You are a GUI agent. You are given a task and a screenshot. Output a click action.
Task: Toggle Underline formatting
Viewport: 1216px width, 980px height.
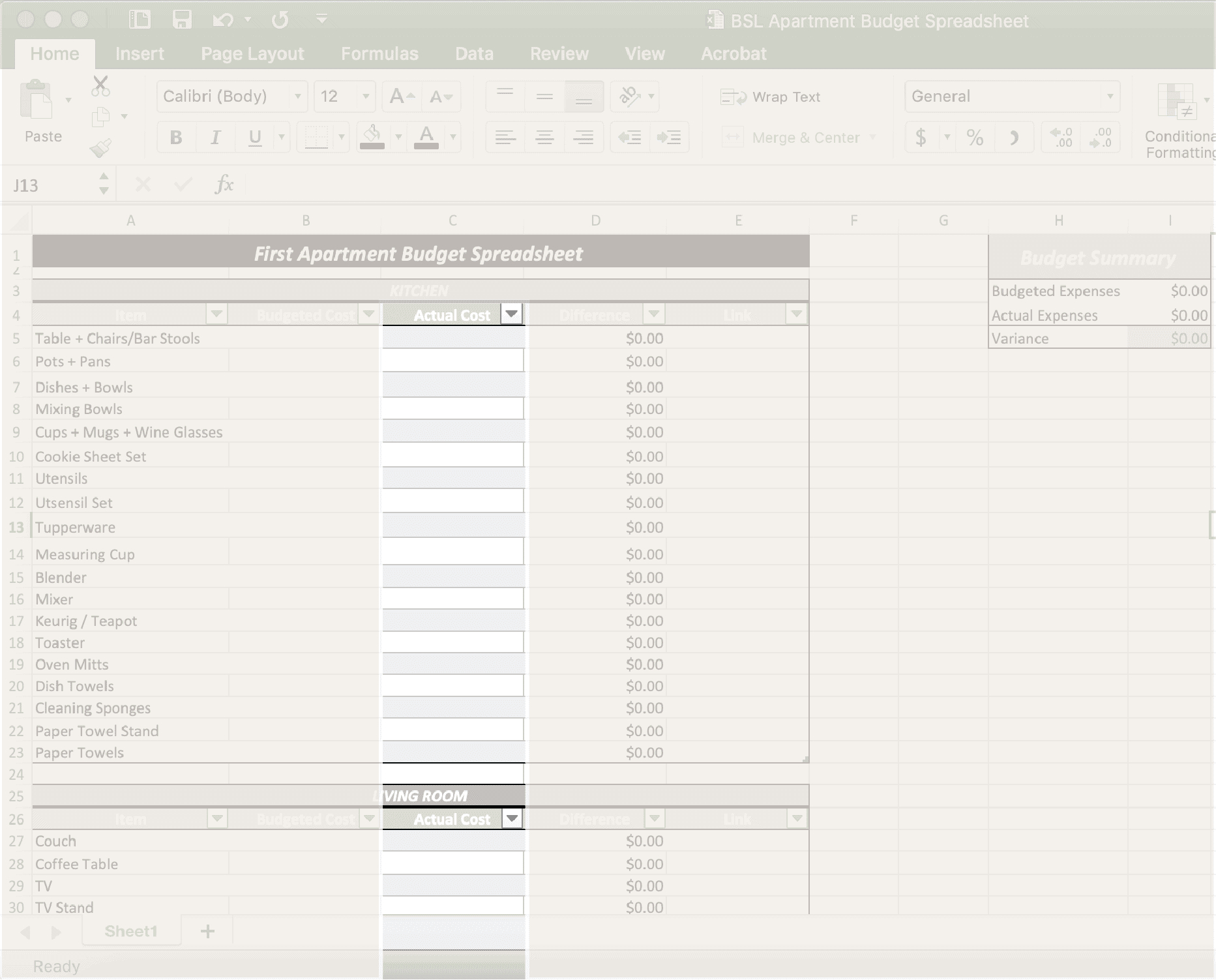(255, 138)
